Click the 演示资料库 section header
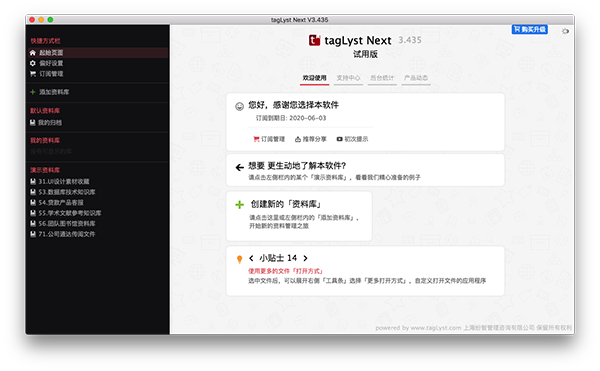 coord(45,170)
